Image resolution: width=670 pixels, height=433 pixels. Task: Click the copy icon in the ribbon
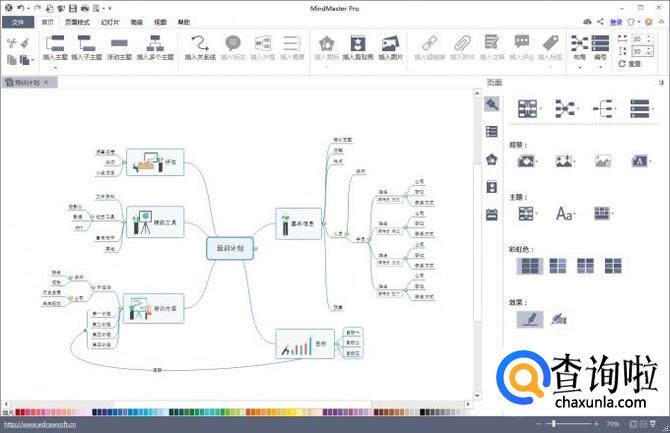[x=12, y=60]
